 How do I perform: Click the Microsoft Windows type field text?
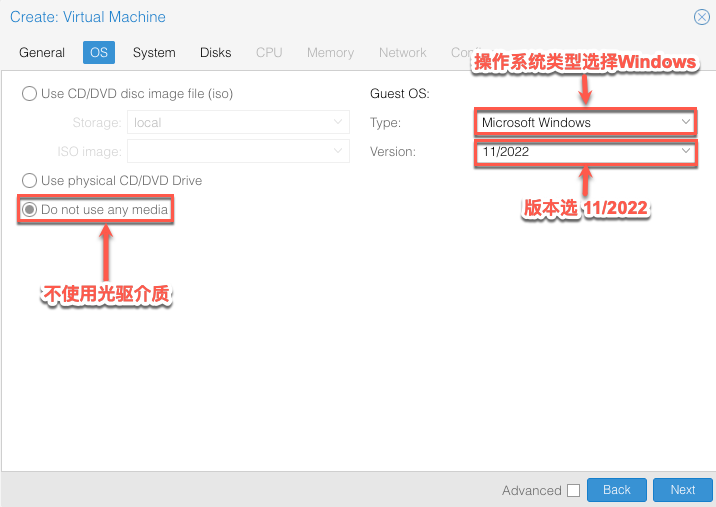(536, 122)
